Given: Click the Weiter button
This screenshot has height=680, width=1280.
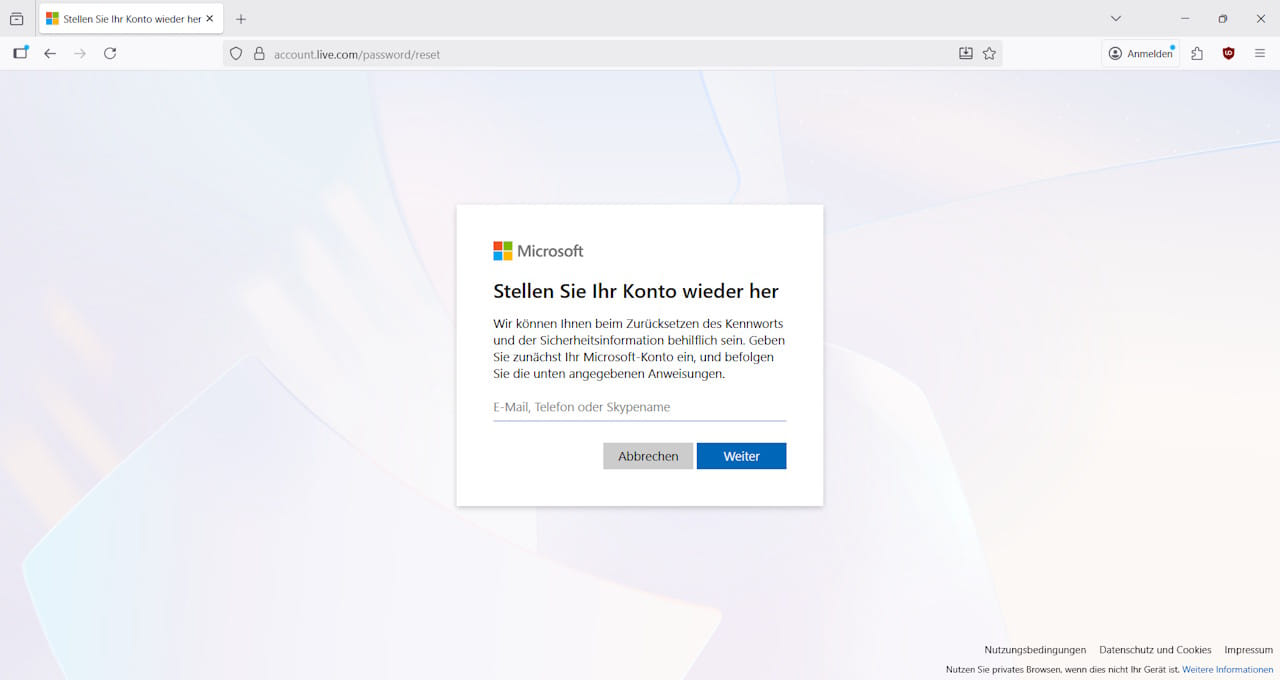Looking at the screenshot, I should [x=742, y=456].
